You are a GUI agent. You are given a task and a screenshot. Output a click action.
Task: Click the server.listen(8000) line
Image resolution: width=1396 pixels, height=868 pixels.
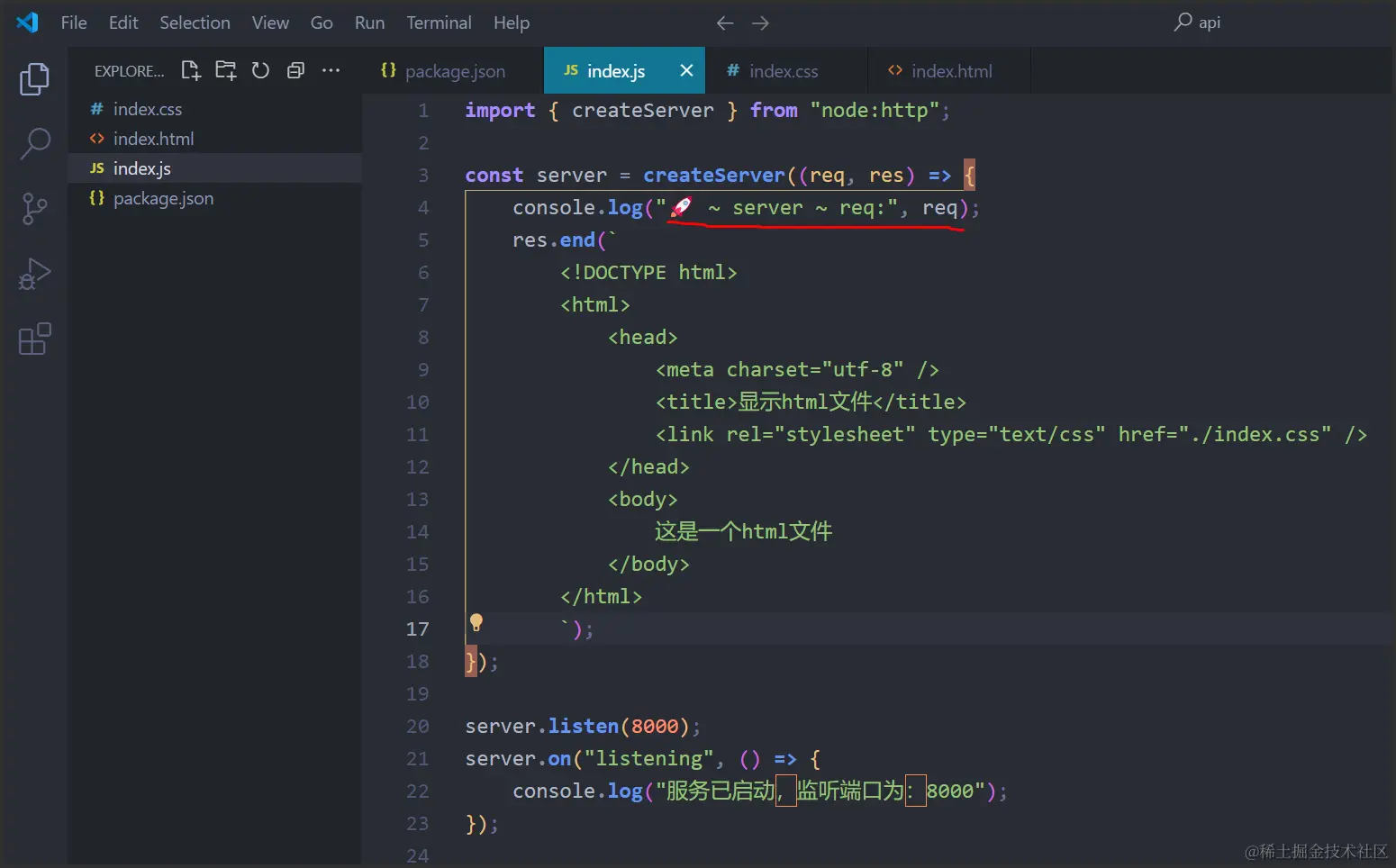pyautogui.click(x=583, y=727)
